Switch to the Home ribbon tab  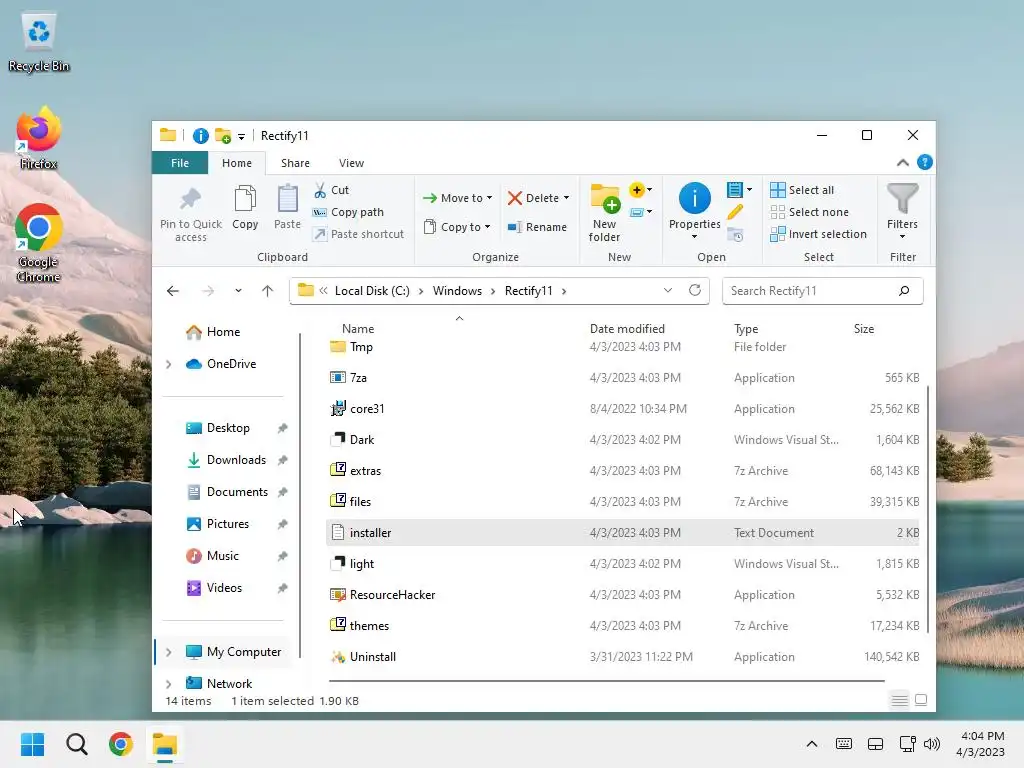pos(236,163)
